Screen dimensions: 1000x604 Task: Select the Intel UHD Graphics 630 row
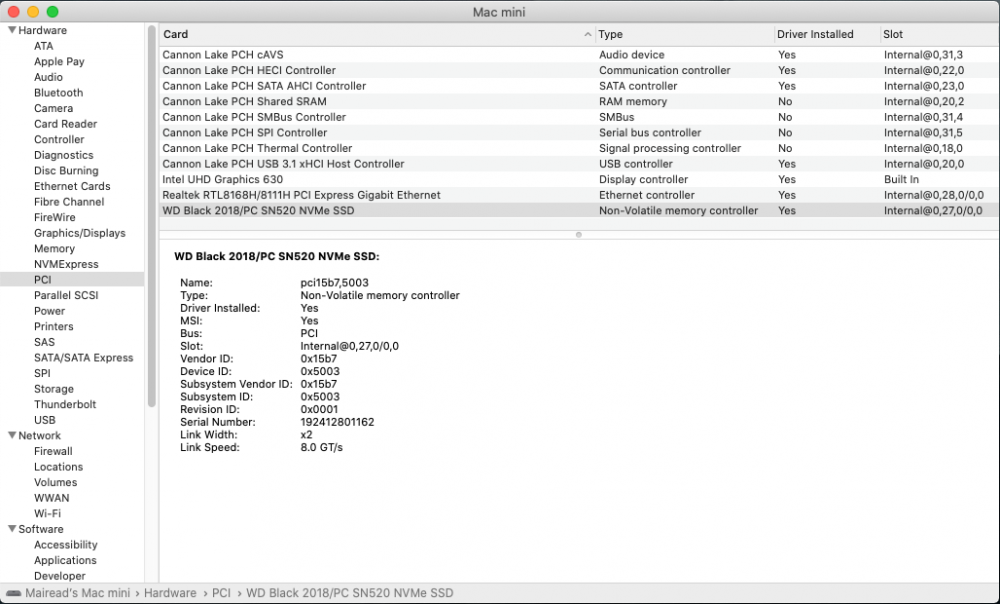pos(578,179)
